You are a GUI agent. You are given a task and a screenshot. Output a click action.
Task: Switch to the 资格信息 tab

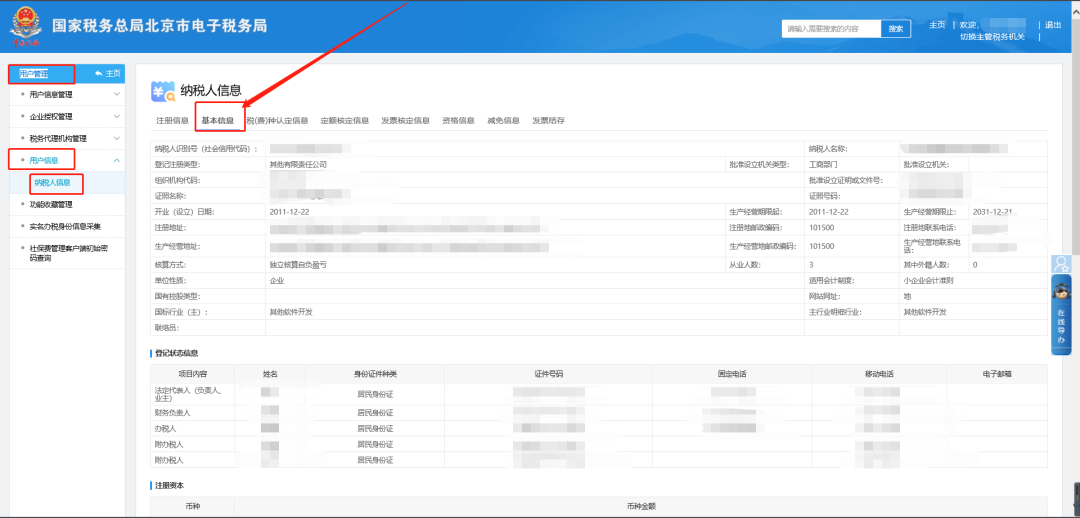[458, 121]
